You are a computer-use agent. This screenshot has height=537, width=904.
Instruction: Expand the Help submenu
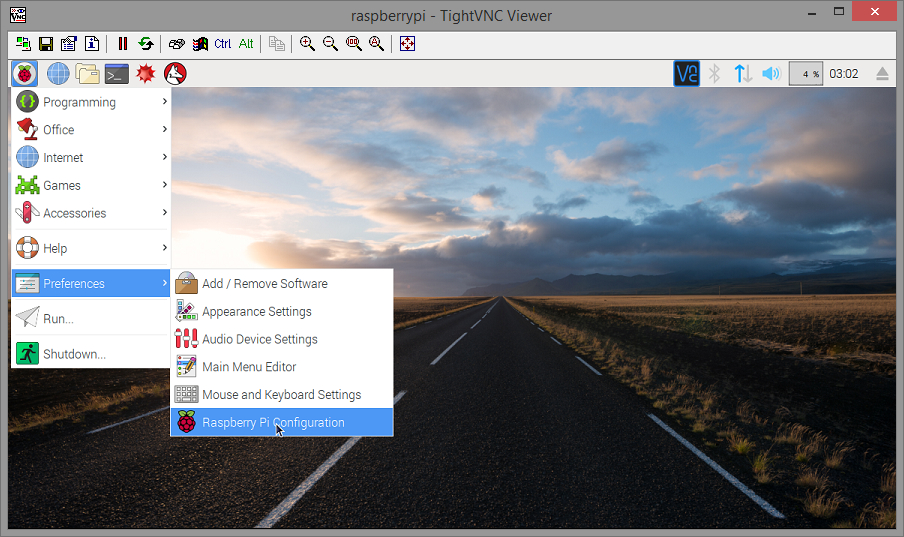pyautogui.click(x=91, y=249)
